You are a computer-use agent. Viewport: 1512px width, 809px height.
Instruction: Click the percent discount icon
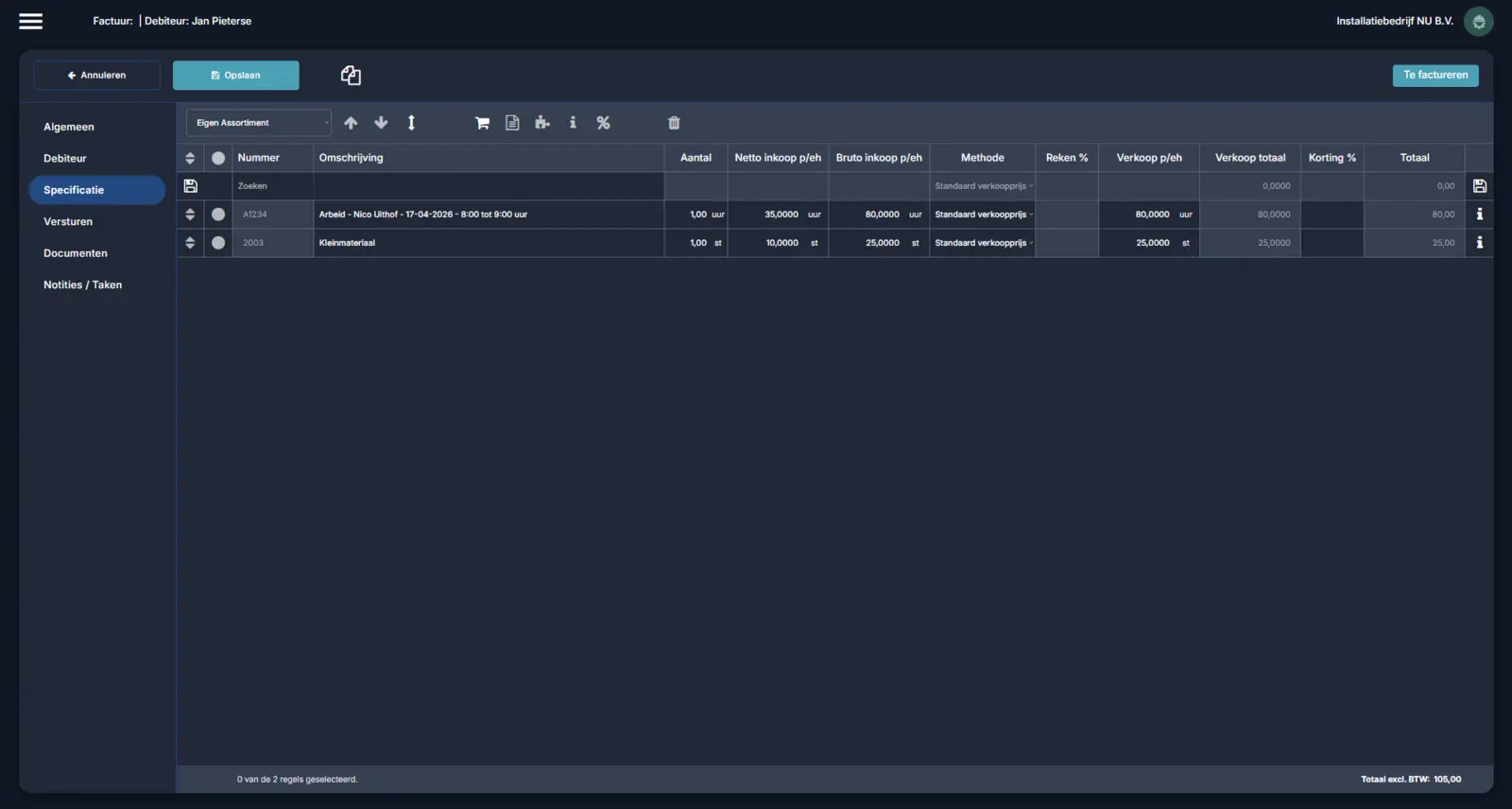click(603, 123)
